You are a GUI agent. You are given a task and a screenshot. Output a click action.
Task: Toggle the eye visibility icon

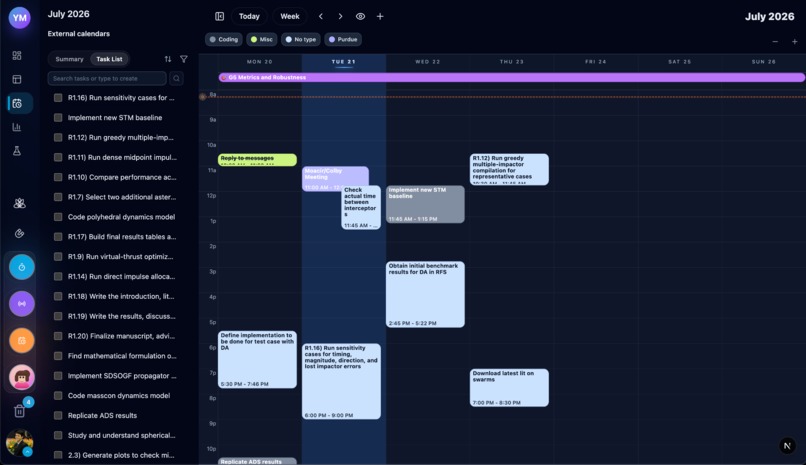(x=360, y=16)
